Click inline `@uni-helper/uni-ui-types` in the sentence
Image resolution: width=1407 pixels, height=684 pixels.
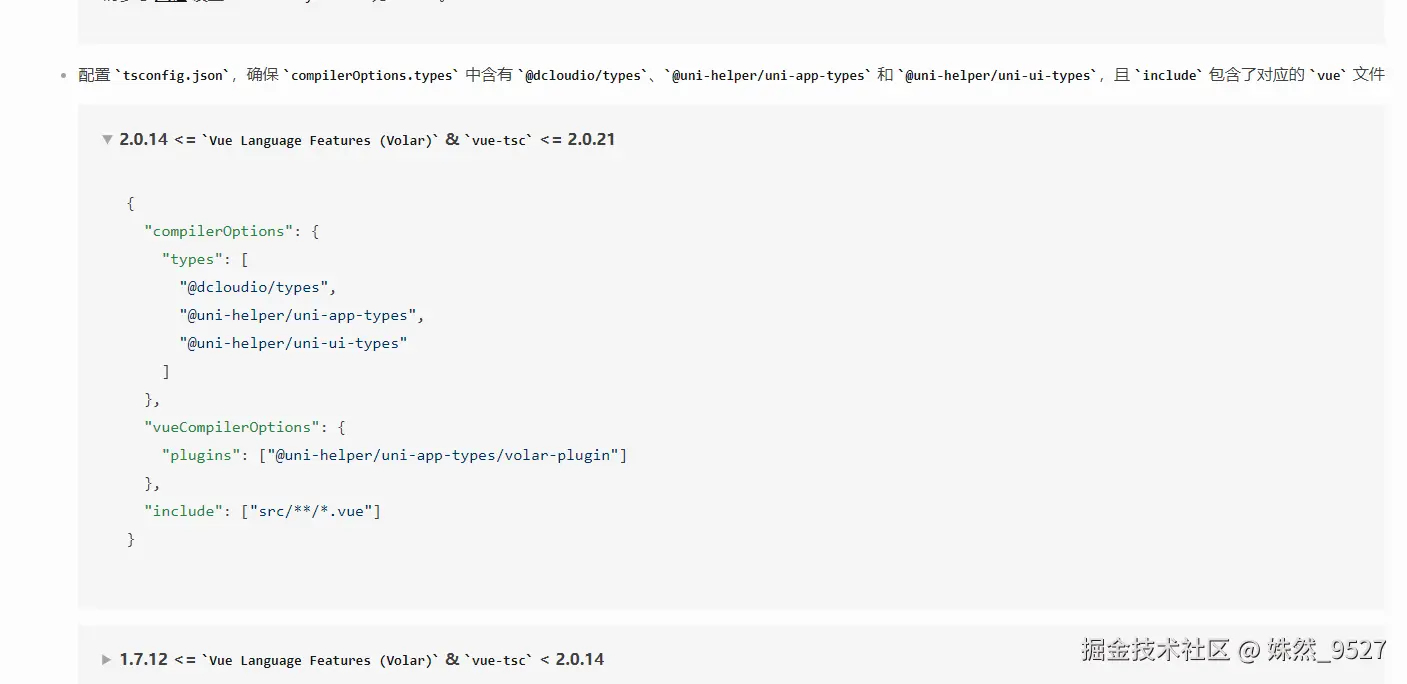tap(997, 75)
